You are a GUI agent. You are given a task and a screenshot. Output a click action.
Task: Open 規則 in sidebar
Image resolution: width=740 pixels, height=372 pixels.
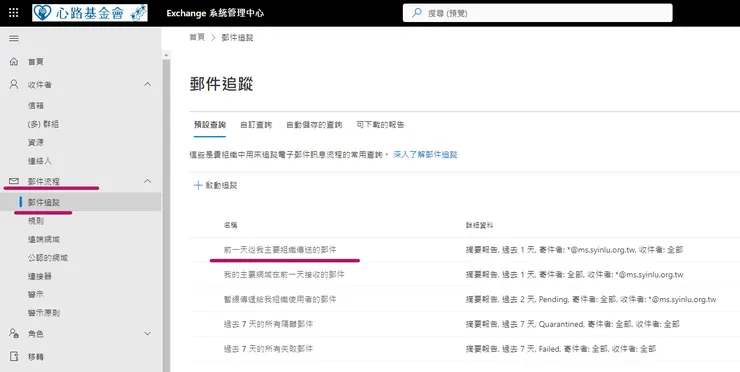[36, 221]
